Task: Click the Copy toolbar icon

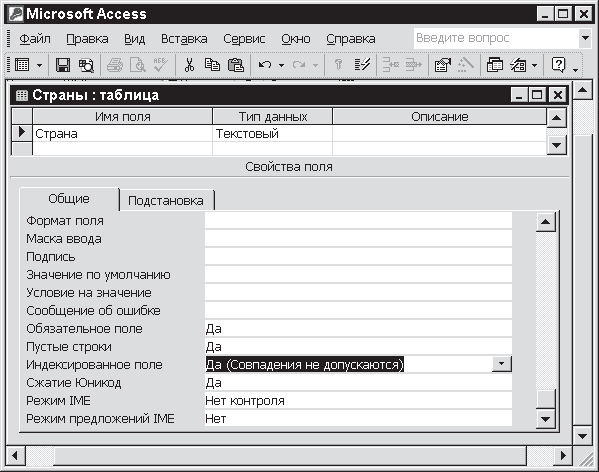Action: [212, 65]
